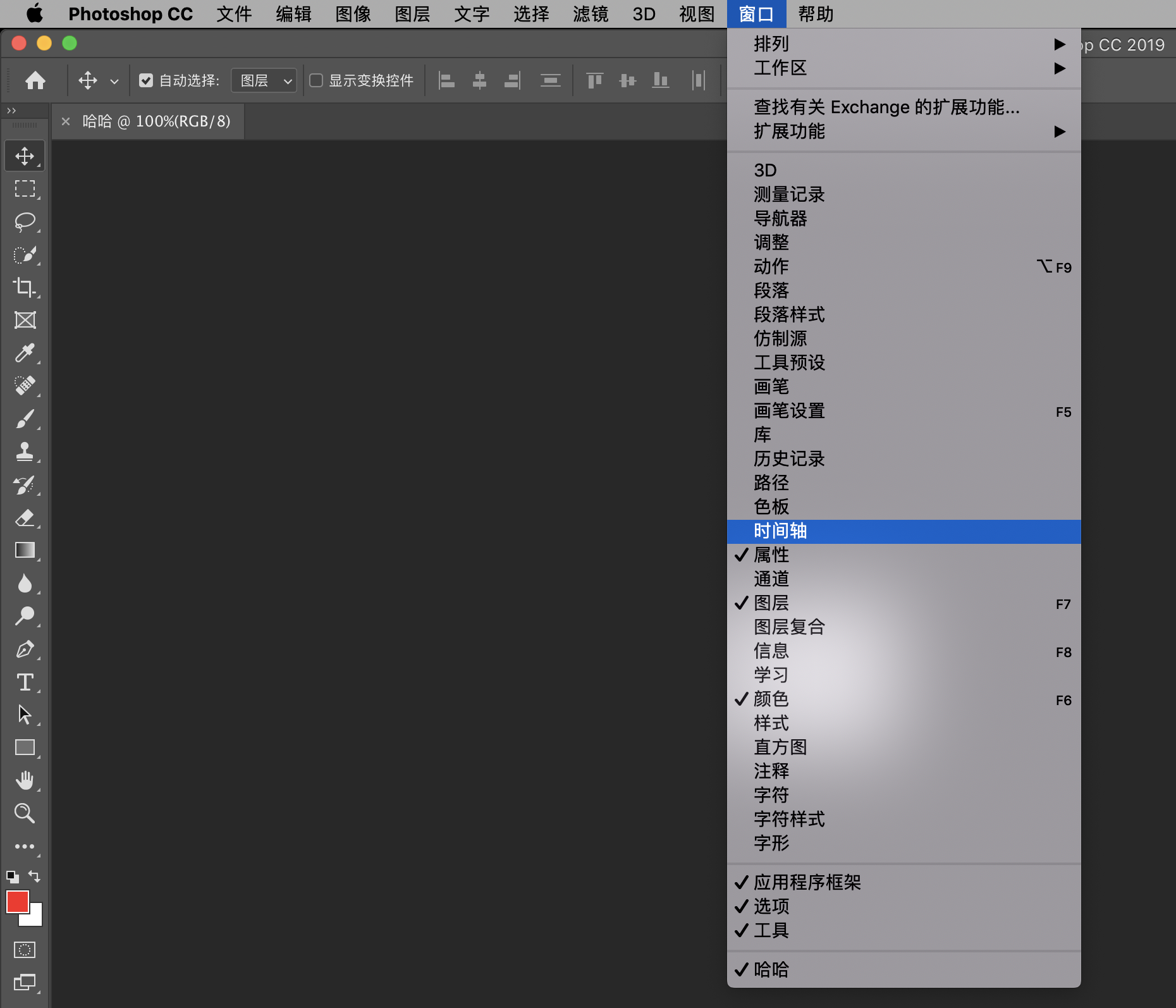Expand the 排列 submenu
The height and width of the screenshot is (1008, 1176).
[904, 44]
